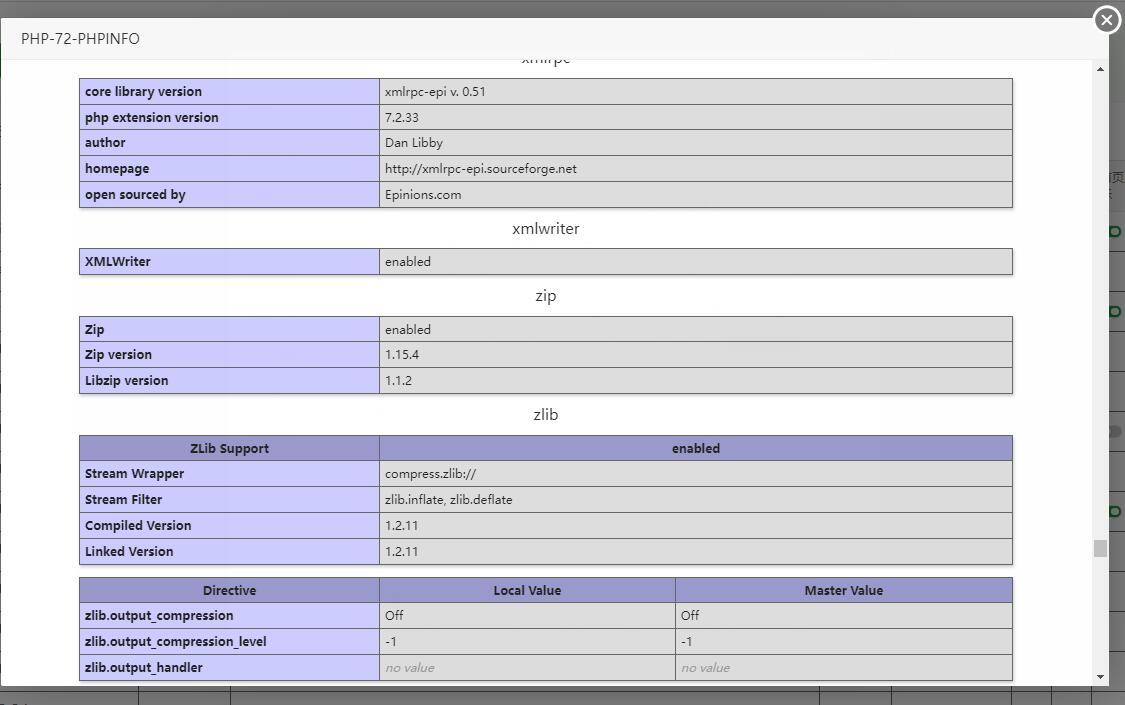Click the ZLib Support header cell
This screenshot has width=1125, height=705.
[x=229, y=449]
